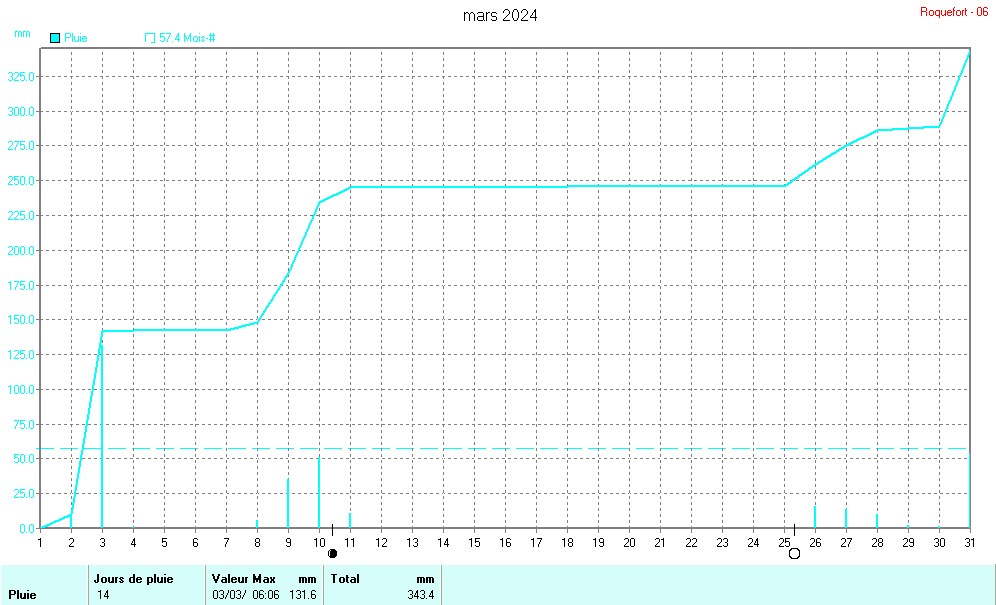Click the 'Valeur Max' header cell
The width and height of the screenshot is (996, 605).
click(243, 579)
